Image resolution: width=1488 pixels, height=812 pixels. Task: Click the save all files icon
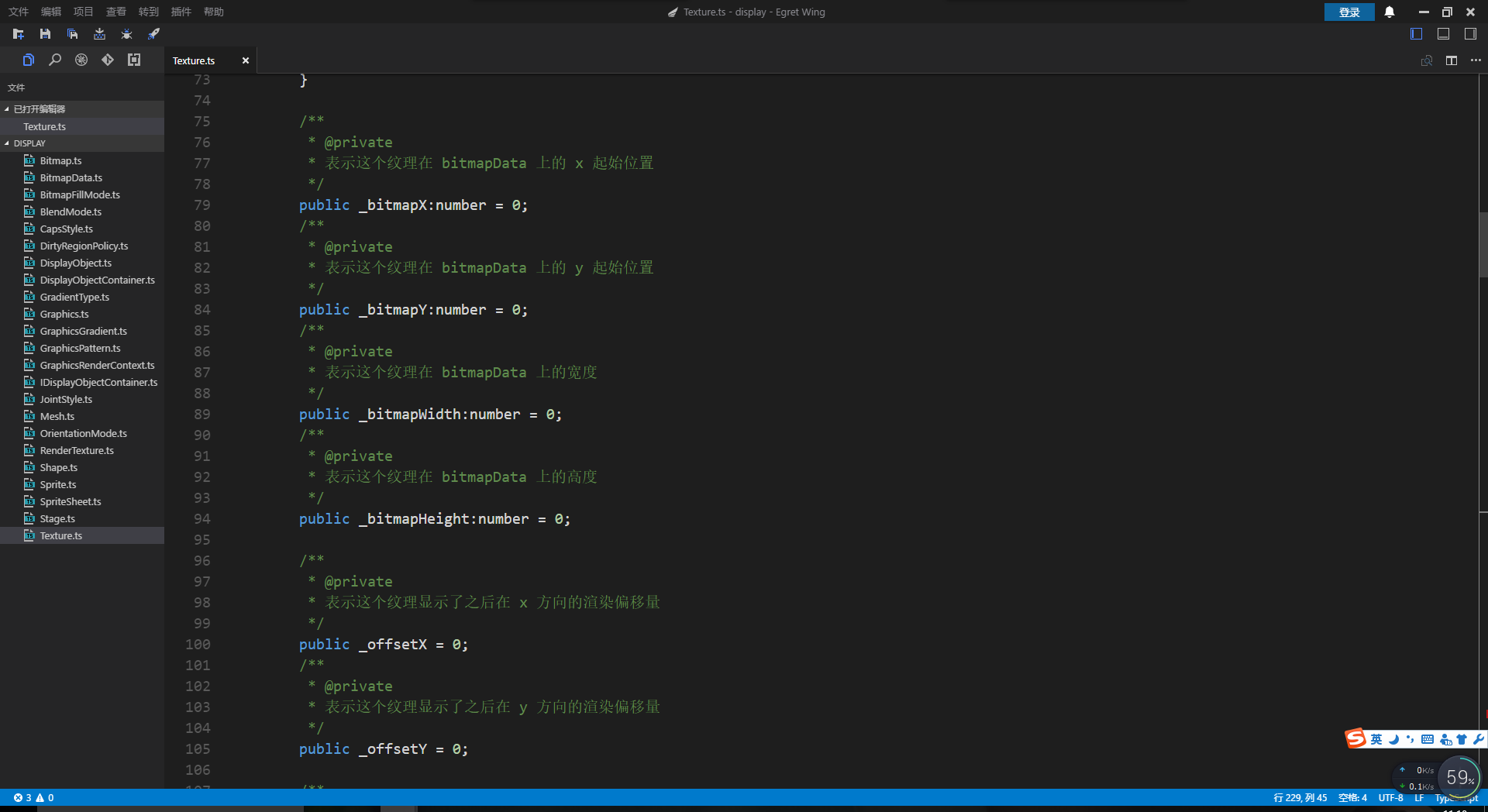coord(72,34)
